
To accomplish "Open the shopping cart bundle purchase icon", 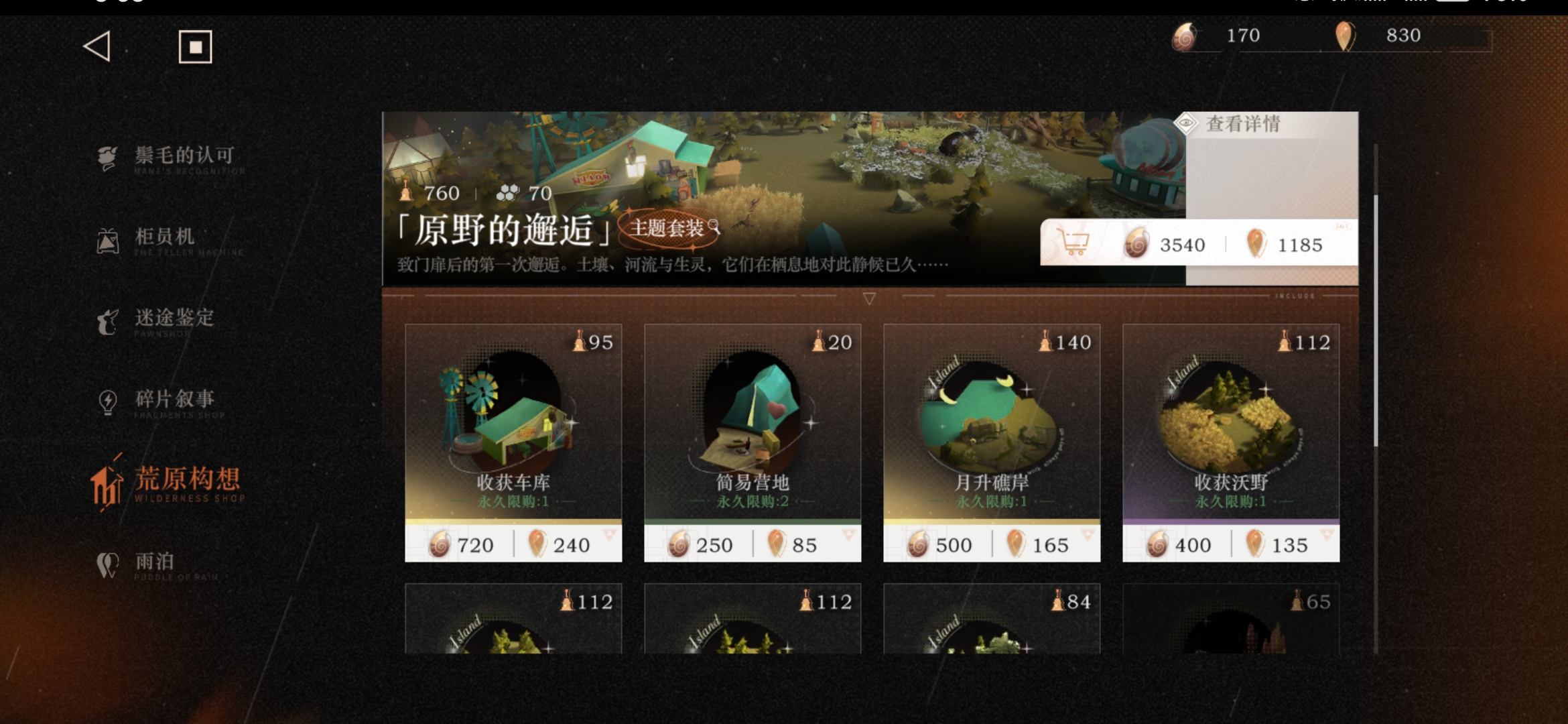I will [1073, 242].
